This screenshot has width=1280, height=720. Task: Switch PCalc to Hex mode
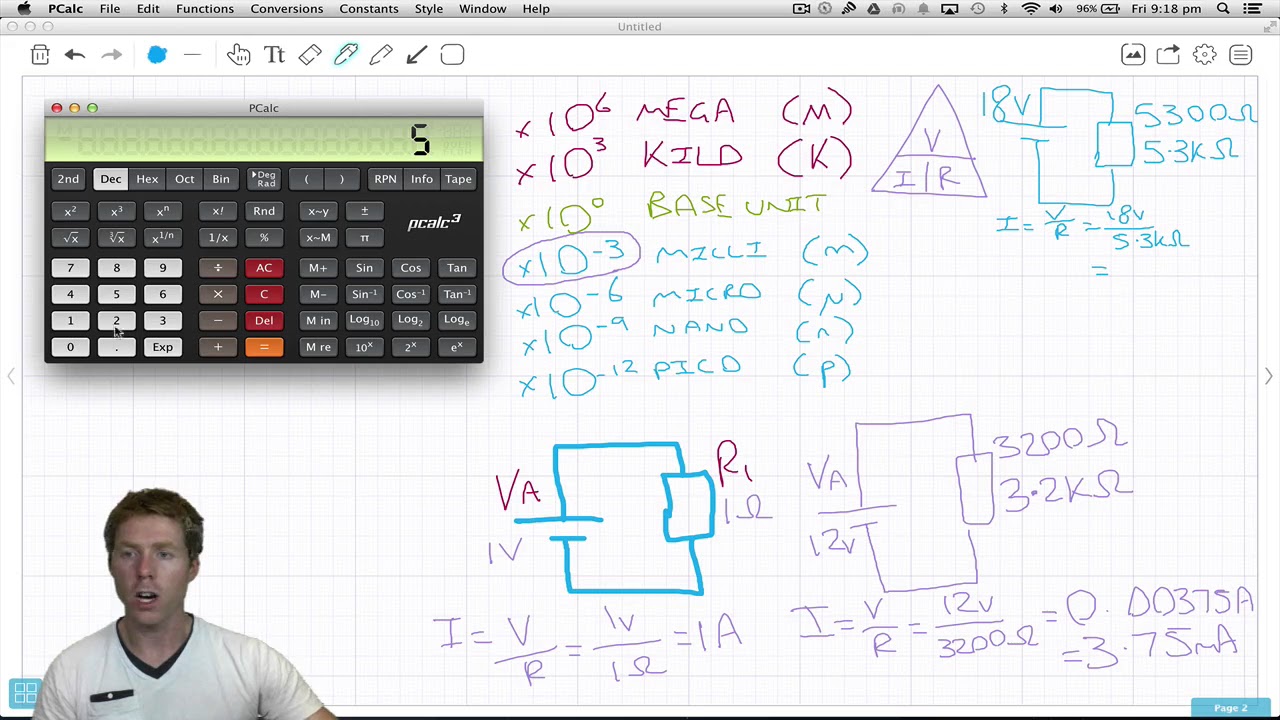coord(147,179)
